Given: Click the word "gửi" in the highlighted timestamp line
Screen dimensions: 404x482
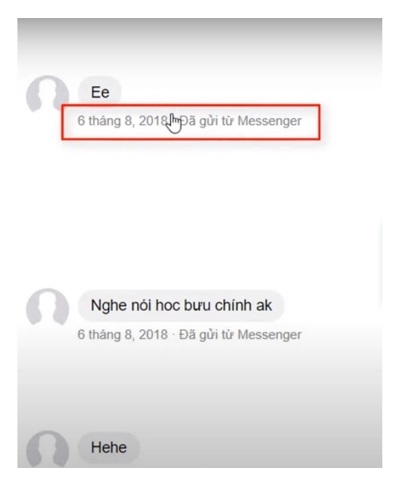Looking at the screenshot, I should pos(209,121).
